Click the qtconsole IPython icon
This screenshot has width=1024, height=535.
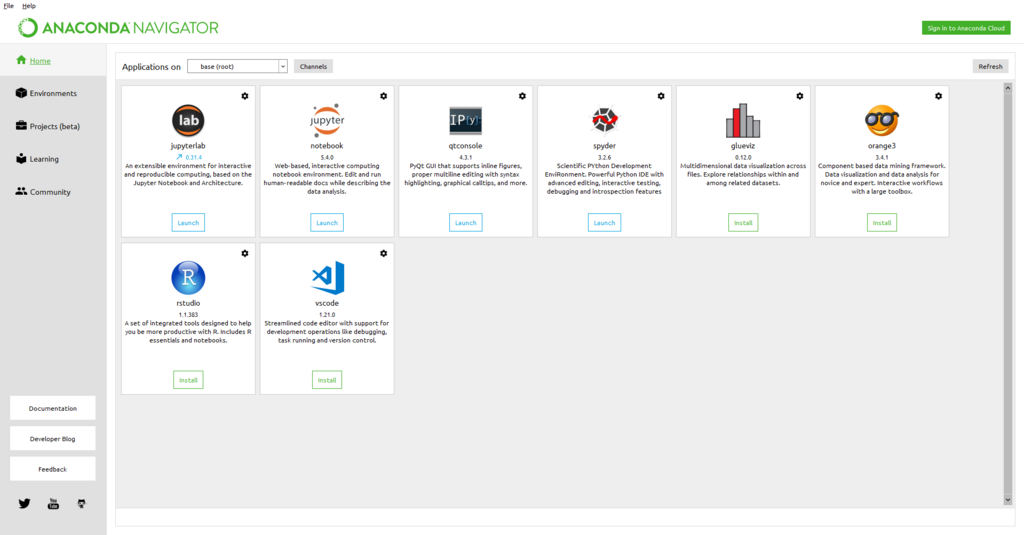[466, 120]
